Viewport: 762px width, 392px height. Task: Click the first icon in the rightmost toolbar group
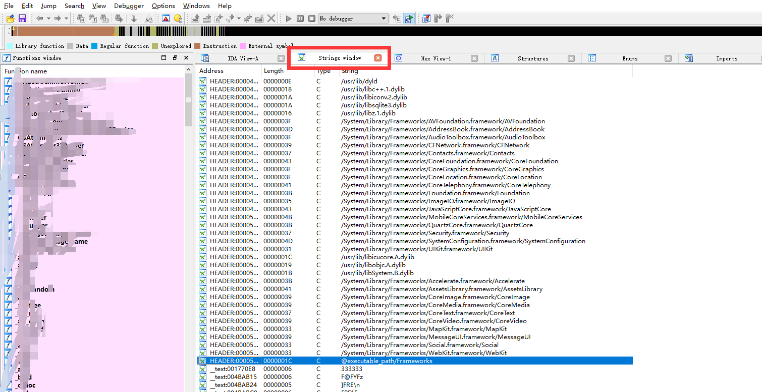tap(426, 18)
